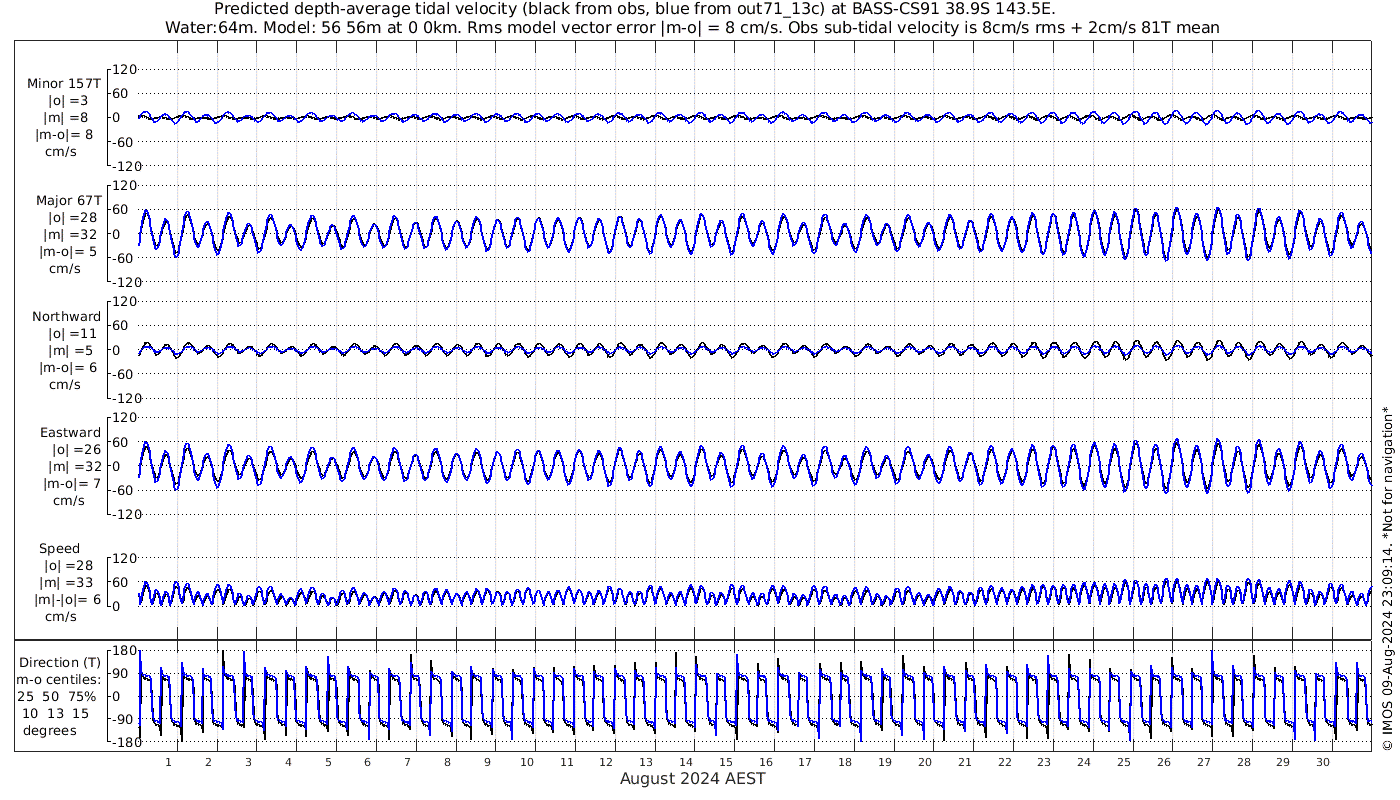Click the 'Northward' panel label
Screen dimensions: 1400x800
point(67,316)
